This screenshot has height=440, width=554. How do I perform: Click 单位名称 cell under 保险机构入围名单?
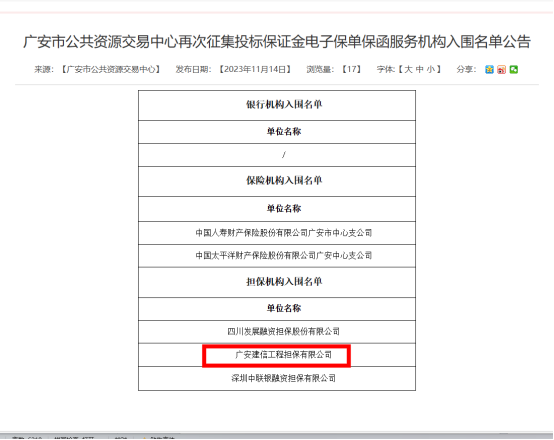click(x=277, y=209)
